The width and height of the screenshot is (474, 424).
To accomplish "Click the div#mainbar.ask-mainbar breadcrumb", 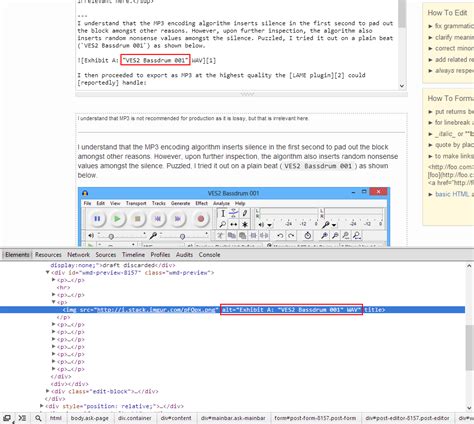I will click(233, 418).
